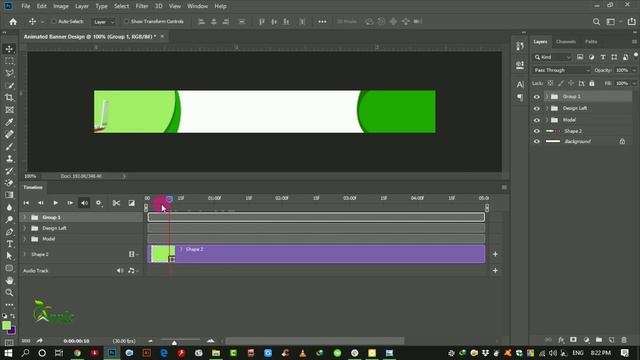
Task: Click the foreground color swatch
Action: click(x=6, y=325)
